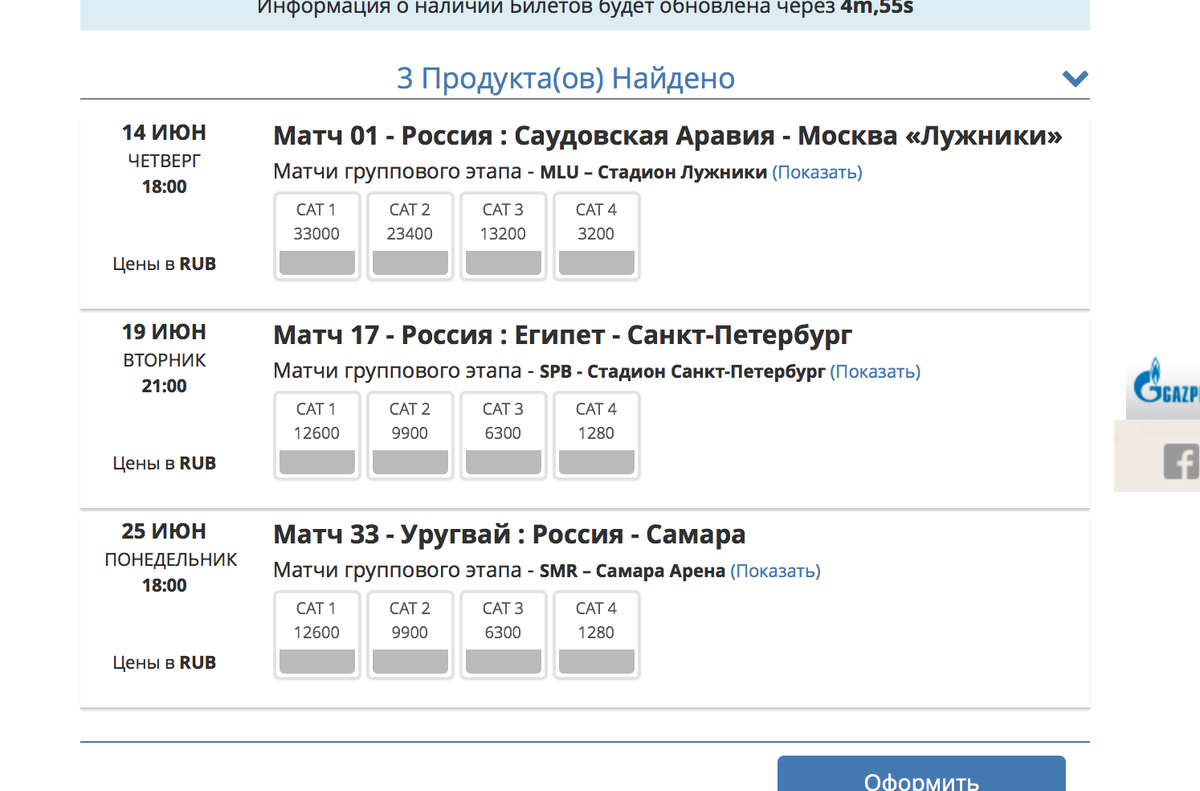Toggle CAT 2 selection for Матч 33

click(x=409, y=634)
